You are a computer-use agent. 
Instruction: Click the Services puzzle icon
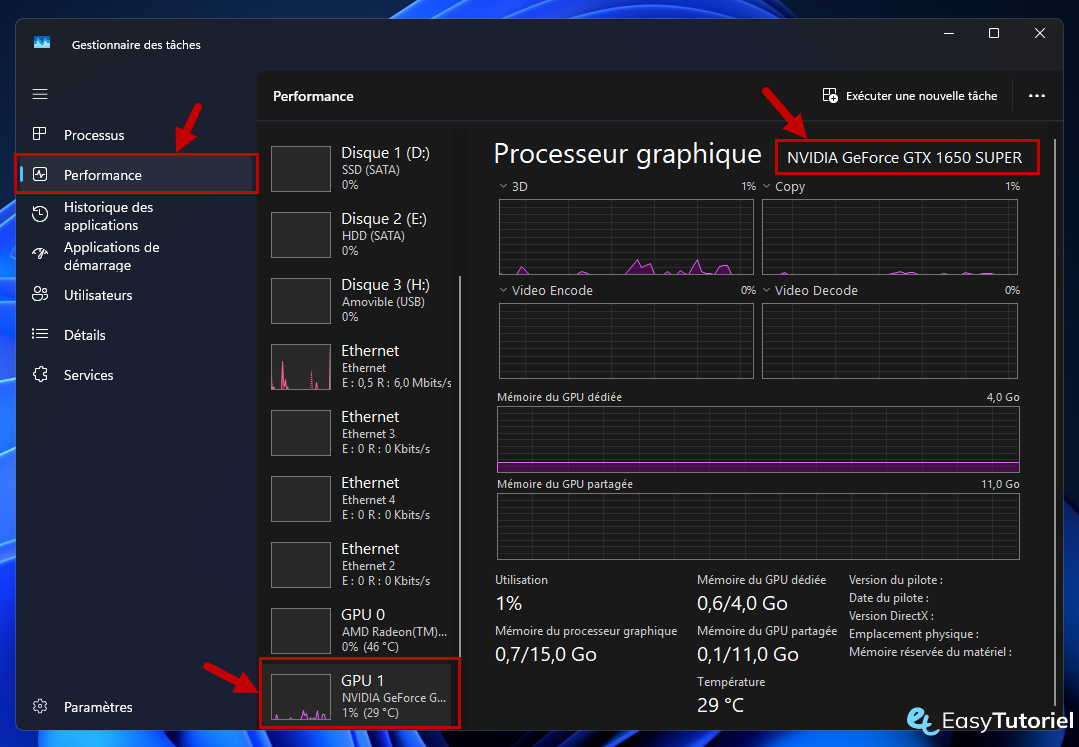click(40, 374)
